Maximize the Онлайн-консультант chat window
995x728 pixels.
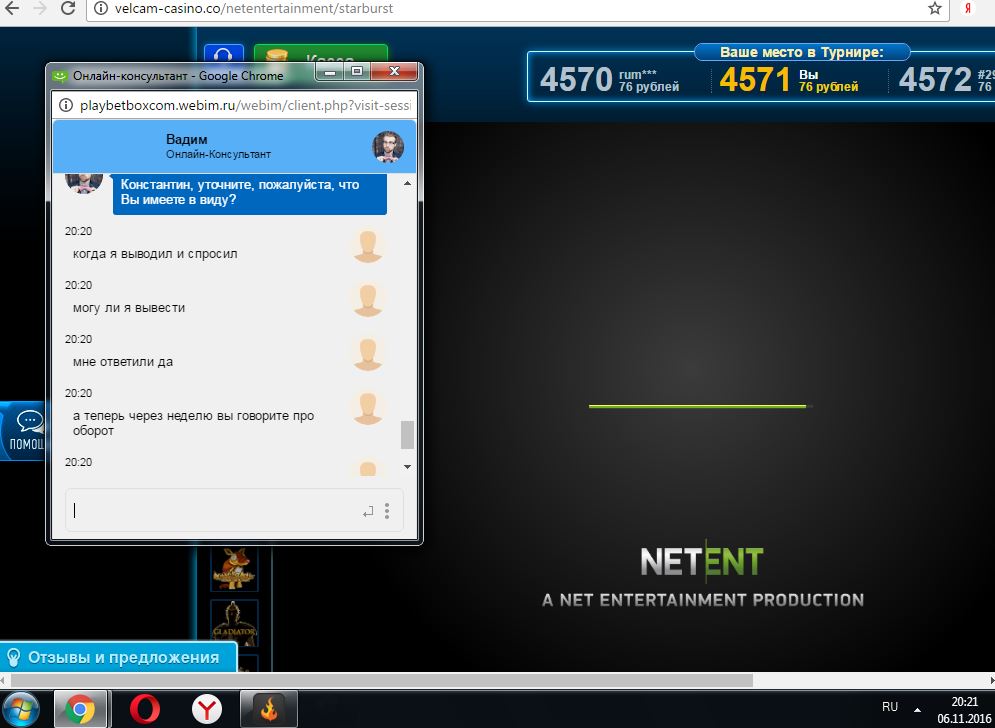coord(357,72)
